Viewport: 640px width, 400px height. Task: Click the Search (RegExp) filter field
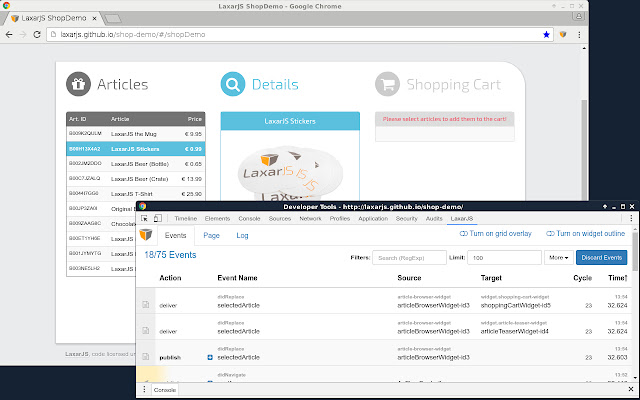tap(409, 258)
